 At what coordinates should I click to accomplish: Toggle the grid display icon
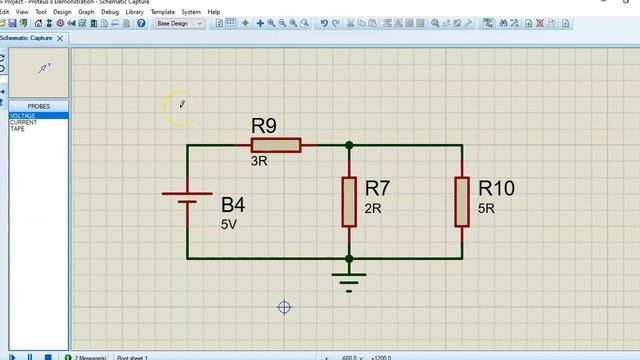click(x=231, y=23)
